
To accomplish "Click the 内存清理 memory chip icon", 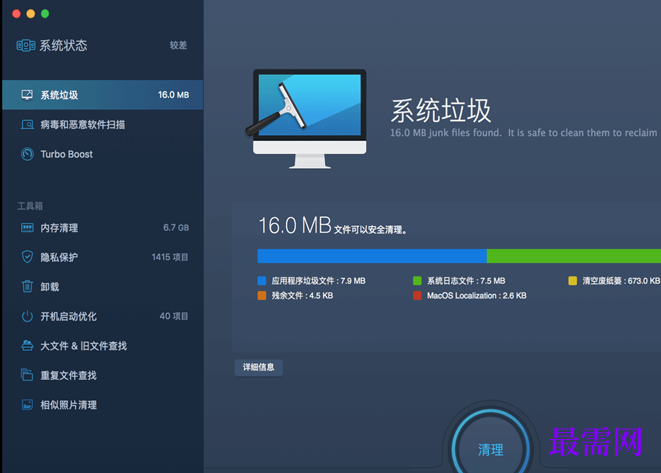I will 27,228.
